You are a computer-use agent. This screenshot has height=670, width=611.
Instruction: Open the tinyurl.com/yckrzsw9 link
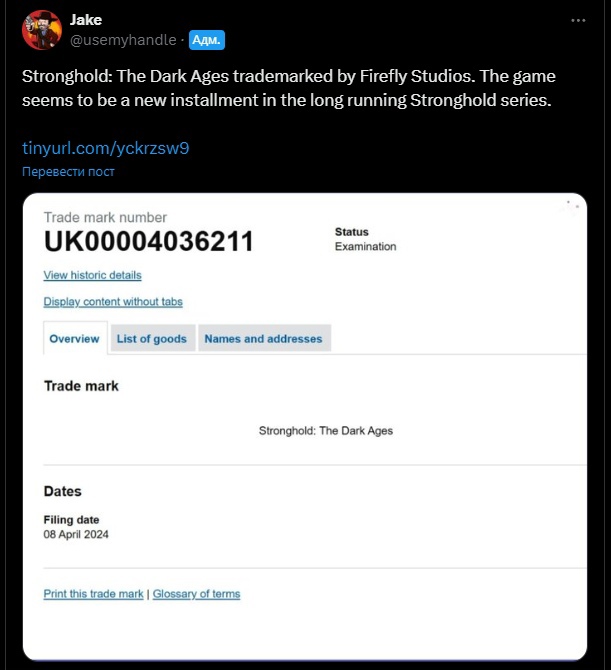tap(106, 148)
